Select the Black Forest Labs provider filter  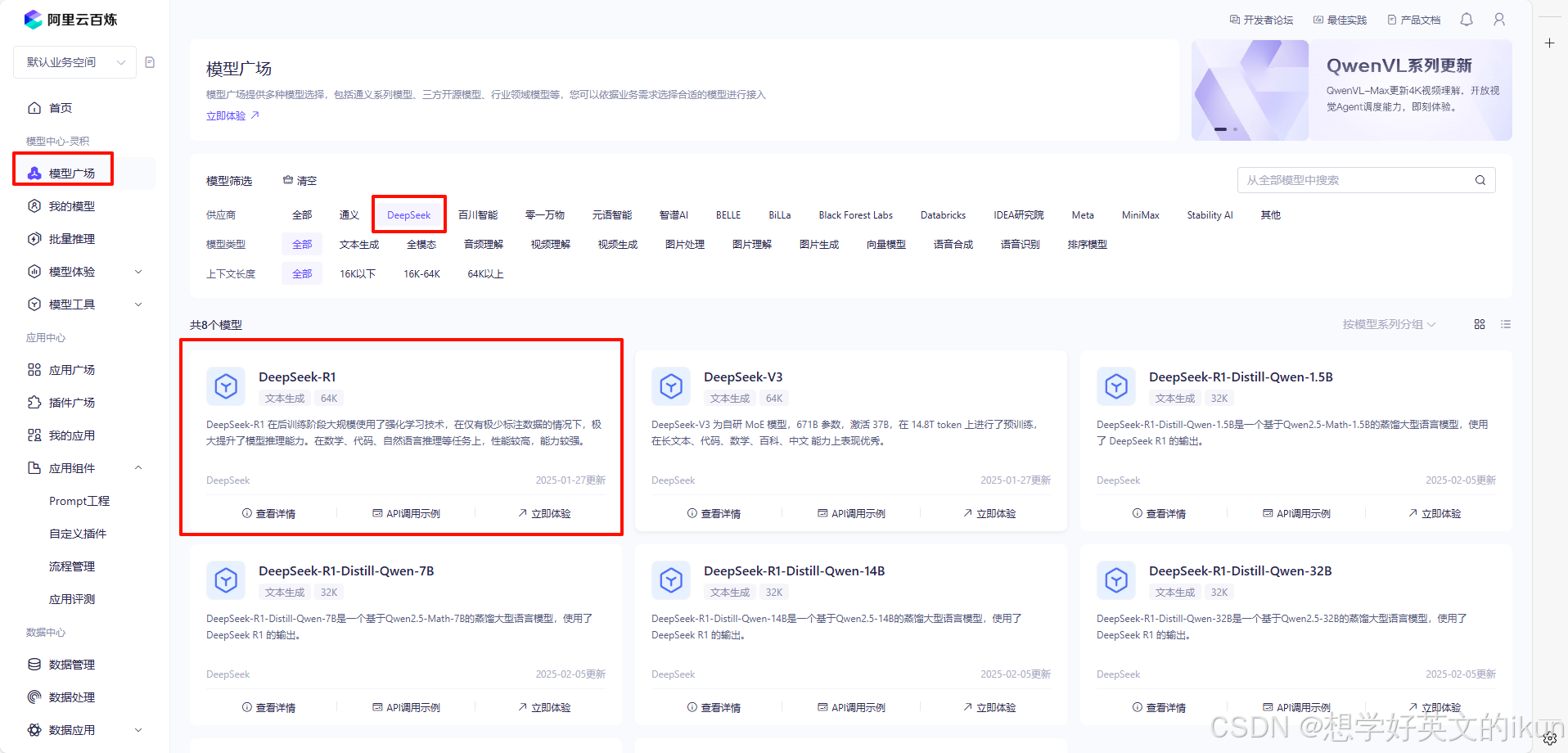(855, 215)
